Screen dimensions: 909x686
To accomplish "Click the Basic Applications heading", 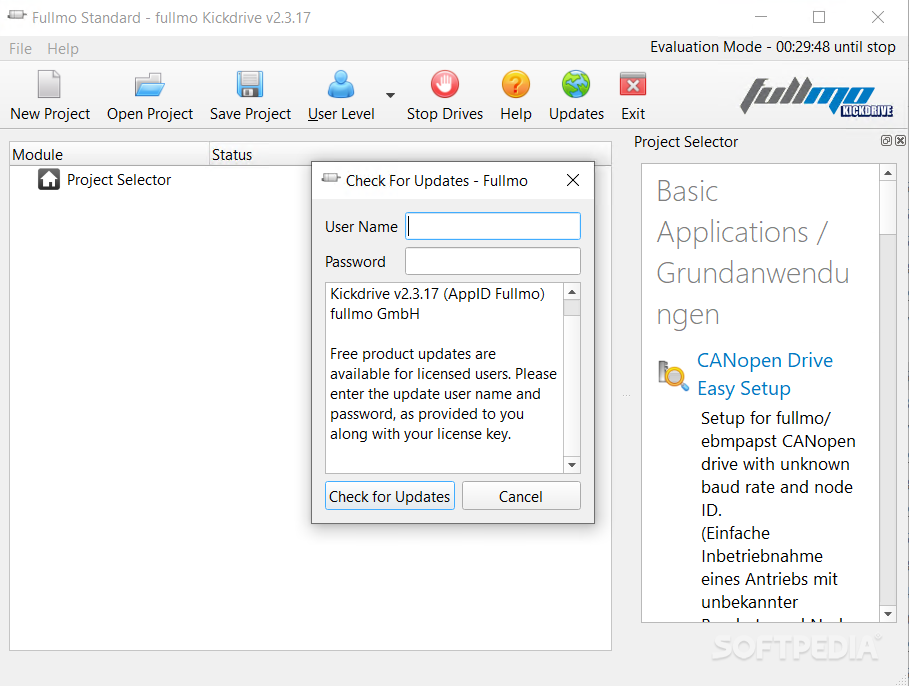I will [x=752, y=252].
